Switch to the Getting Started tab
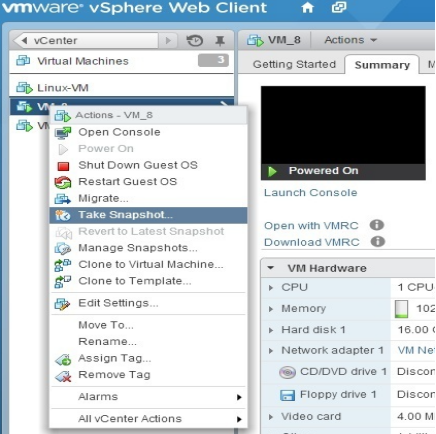The image size is (436, 434). pyautogui.click(x=294, y=64)
